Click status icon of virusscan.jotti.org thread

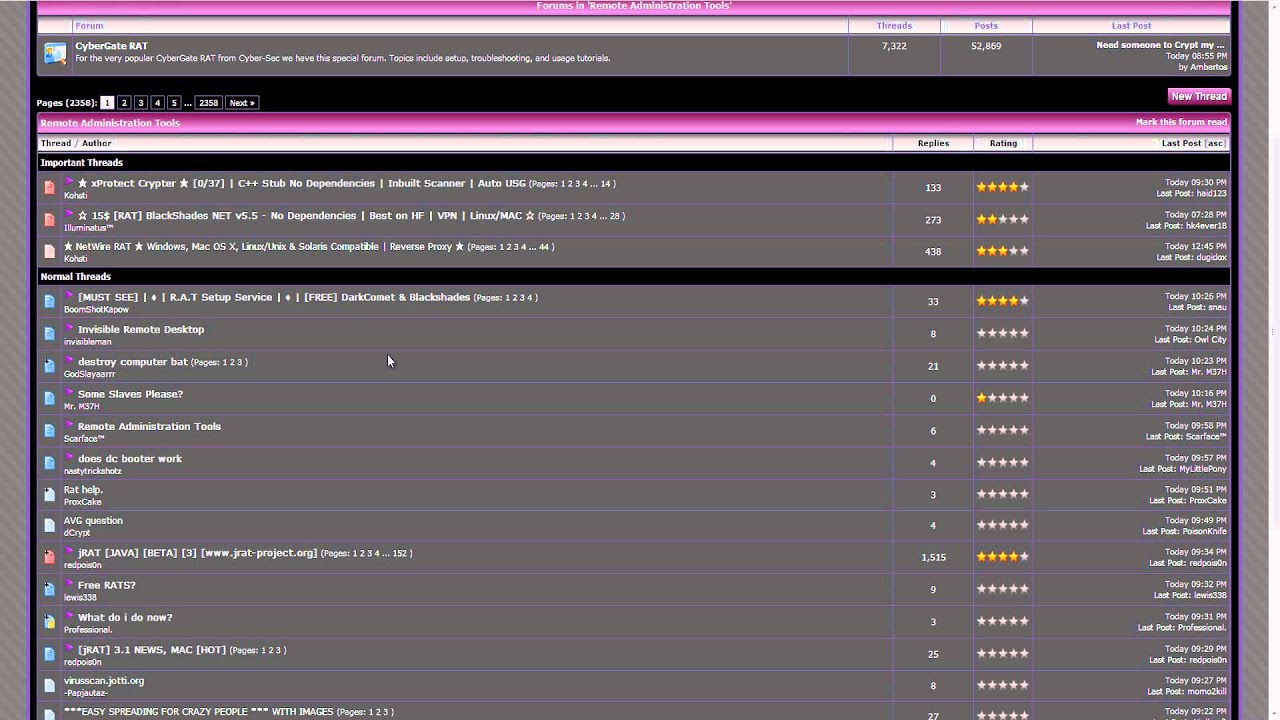coord(49,685)
